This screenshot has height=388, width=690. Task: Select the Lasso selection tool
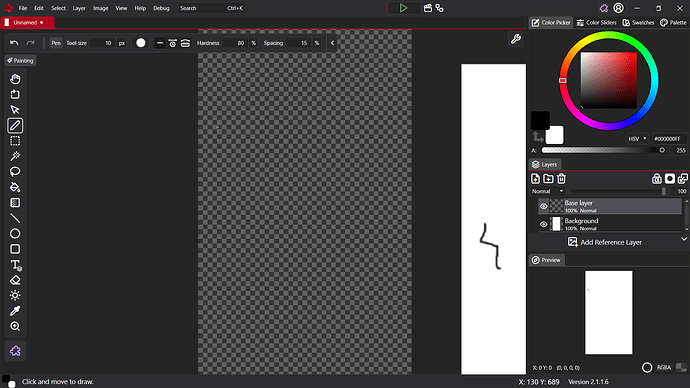point(15,172)
